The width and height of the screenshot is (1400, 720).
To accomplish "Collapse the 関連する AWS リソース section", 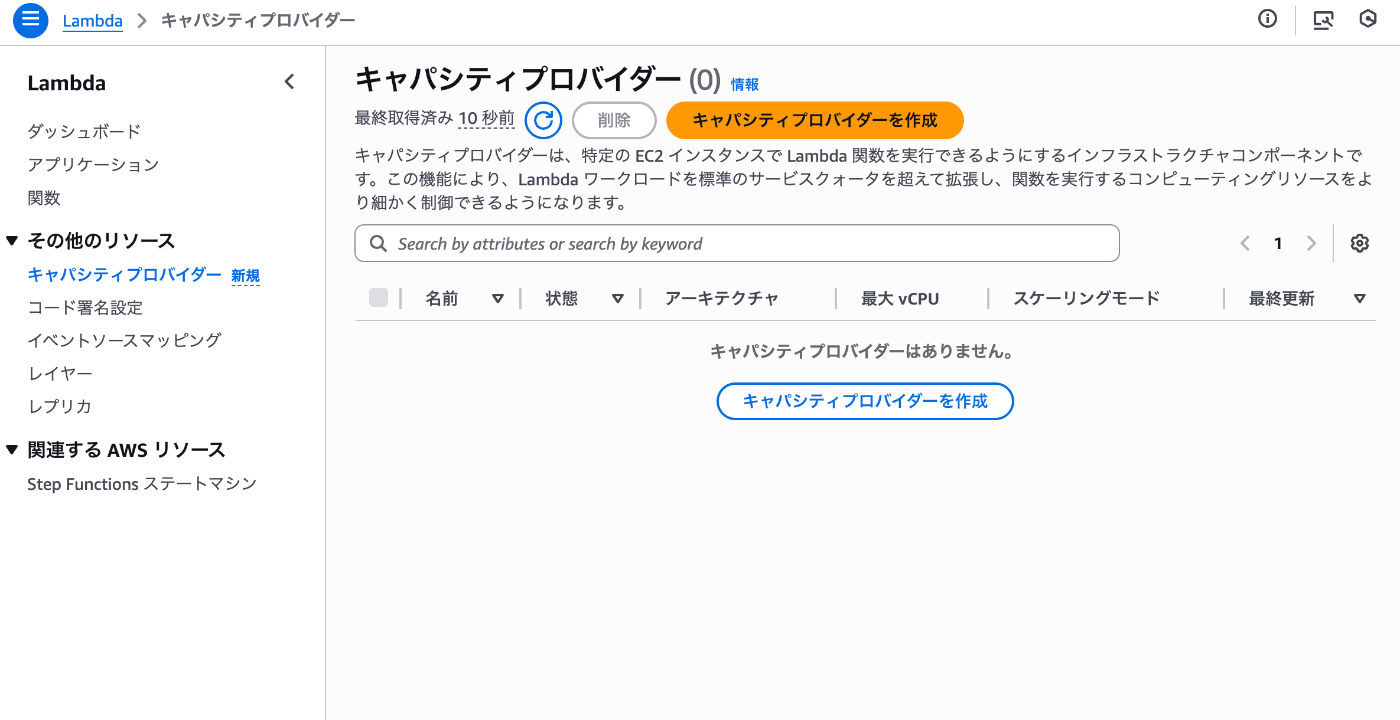I will (12, 449).
